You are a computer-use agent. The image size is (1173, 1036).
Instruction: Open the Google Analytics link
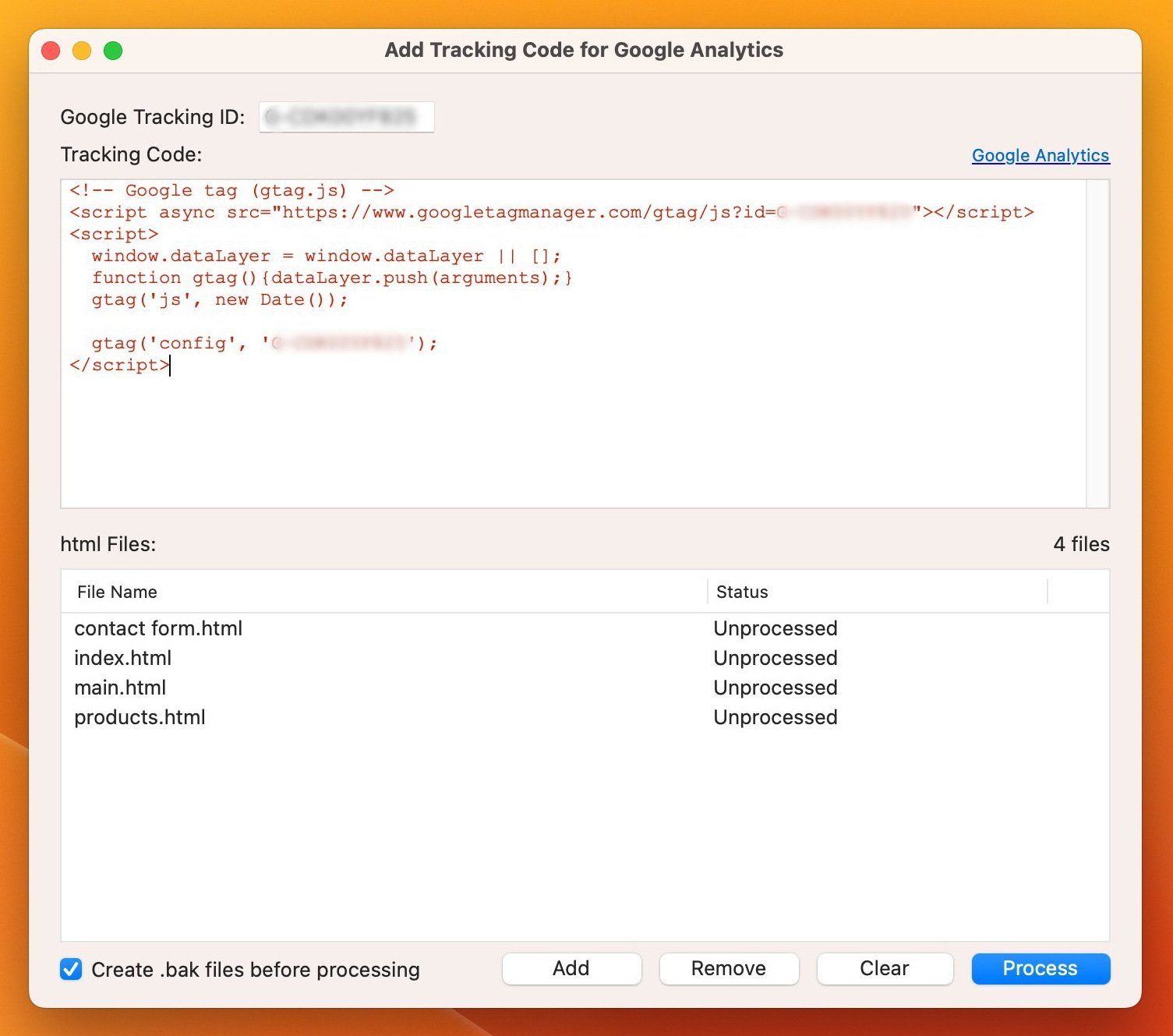(x=1040, y=155)
